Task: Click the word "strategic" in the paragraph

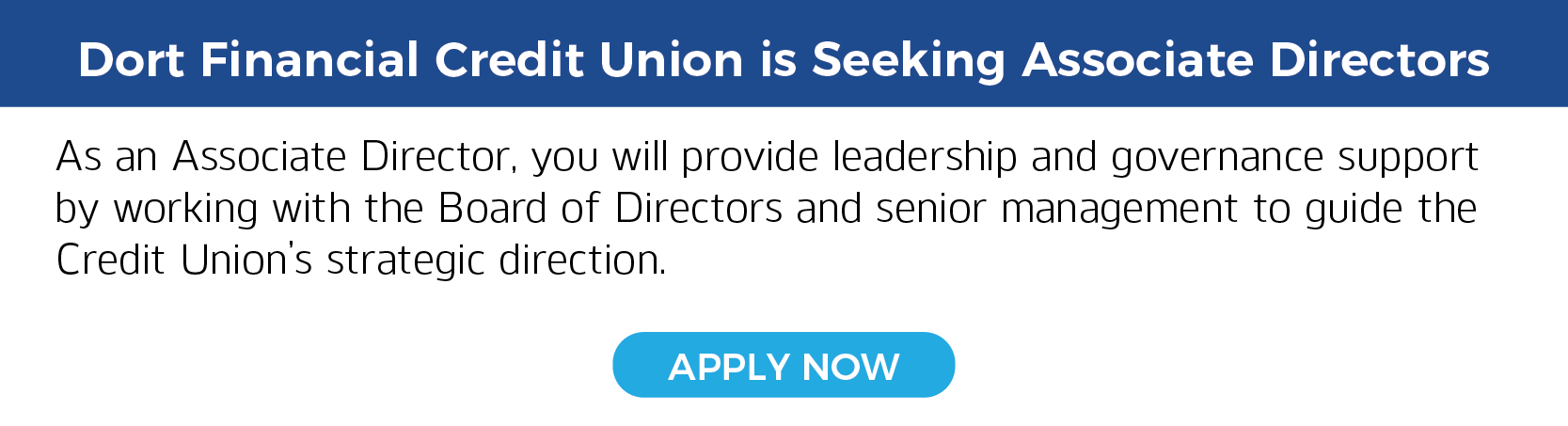Action: coord(405,260)
